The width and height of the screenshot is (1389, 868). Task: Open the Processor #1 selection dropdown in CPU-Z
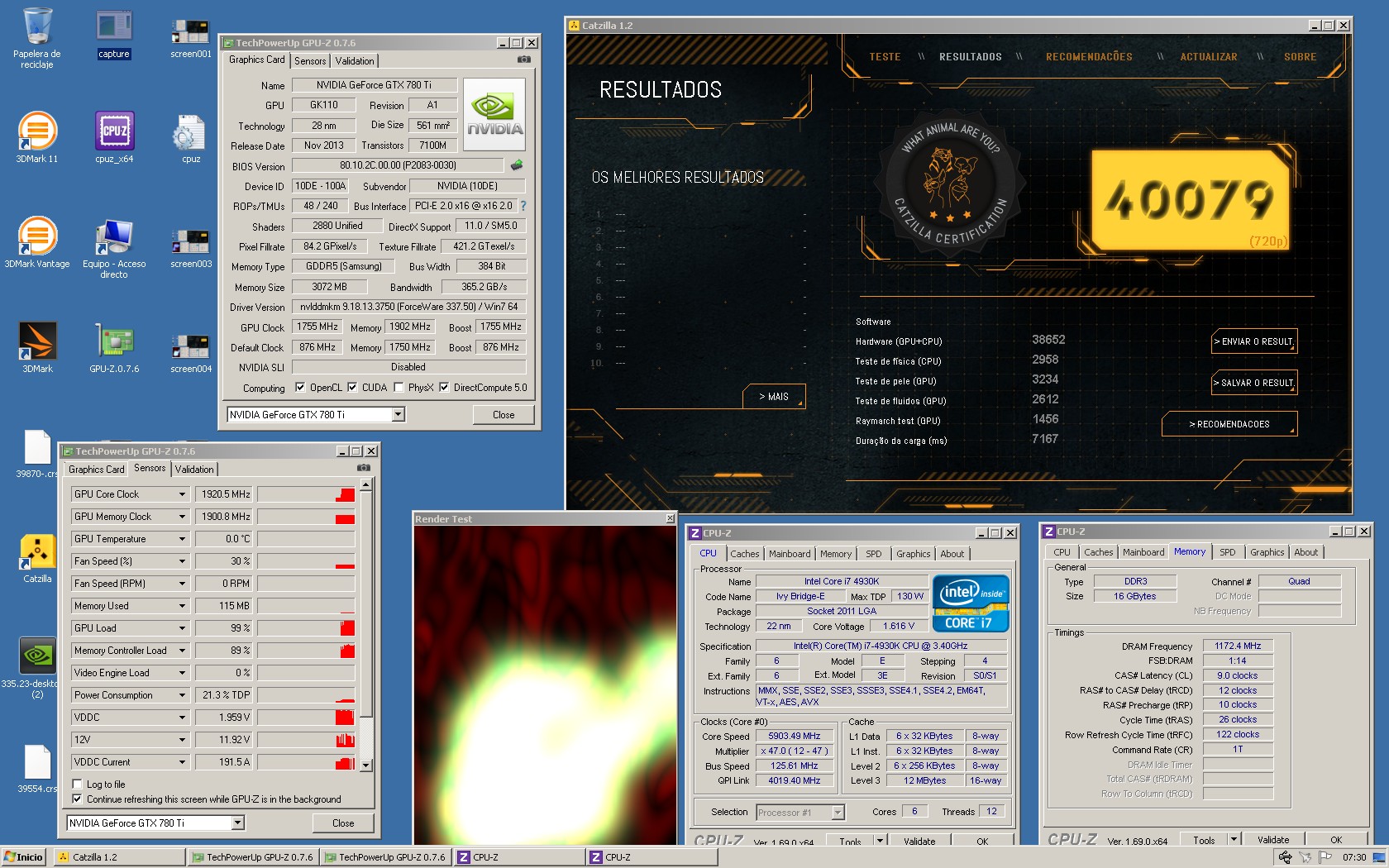(838, 813)
